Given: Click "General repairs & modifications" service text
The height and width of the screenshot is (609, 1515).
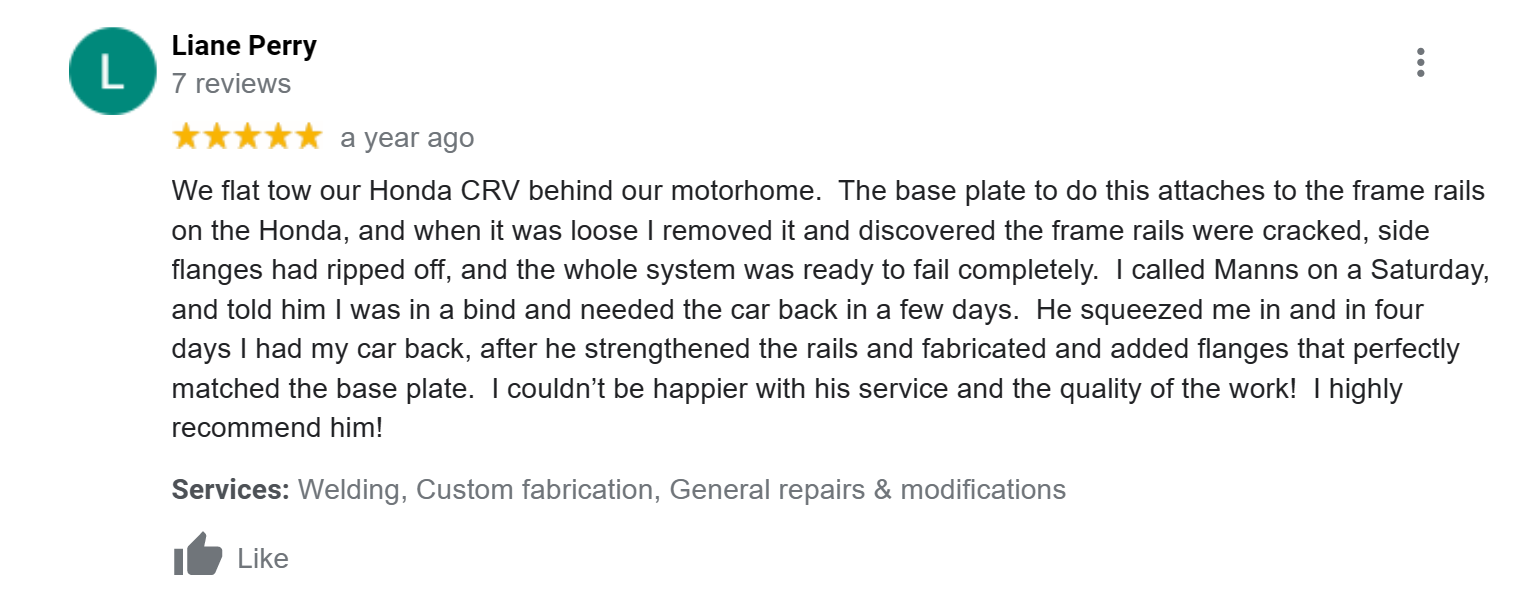Looking at the screenshot, I should [x=867, y=490].
